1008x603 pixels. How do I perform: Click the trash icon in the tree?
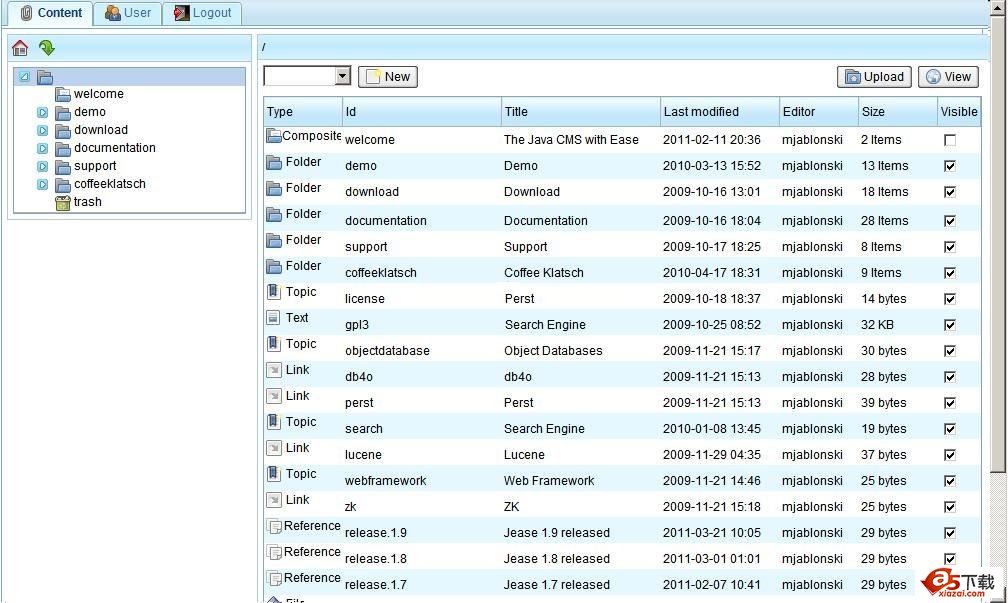pyautogui.click(x=63, y=202)
